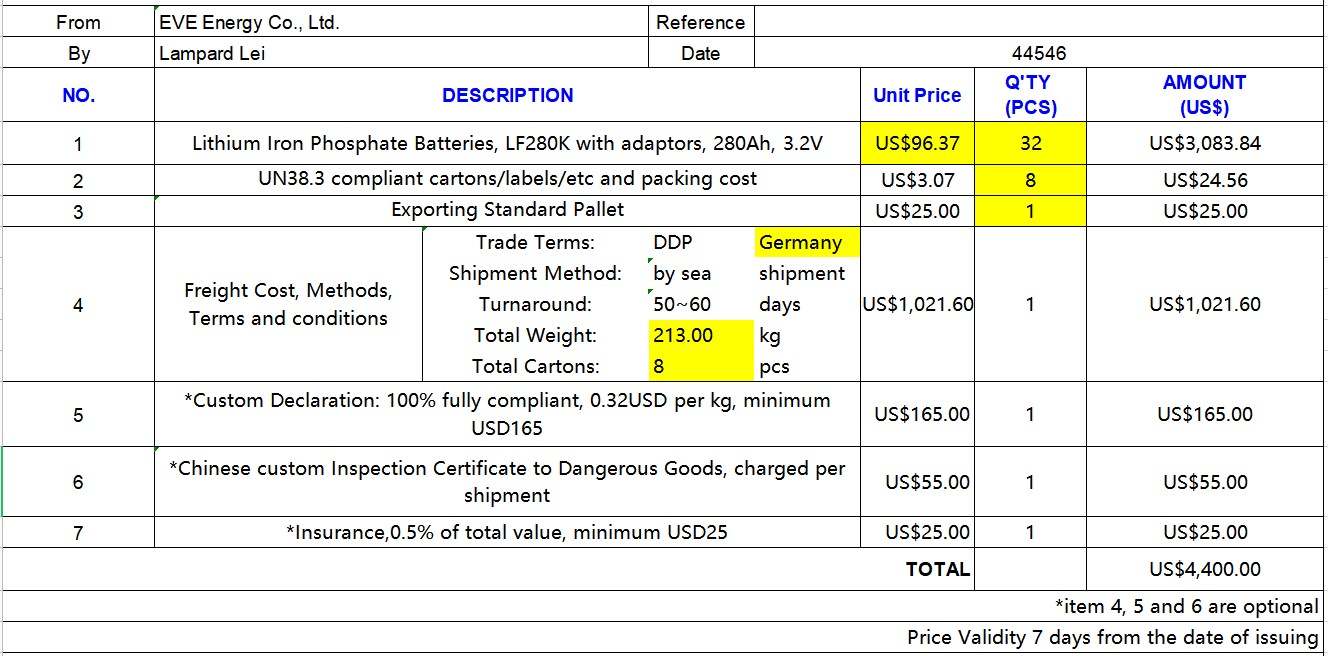Image resolution: width=1328 pixels, height=656 pixels.
Task: Click the Total Weight value 213.00
Action: pyautogui.click(x=701, y=335)
